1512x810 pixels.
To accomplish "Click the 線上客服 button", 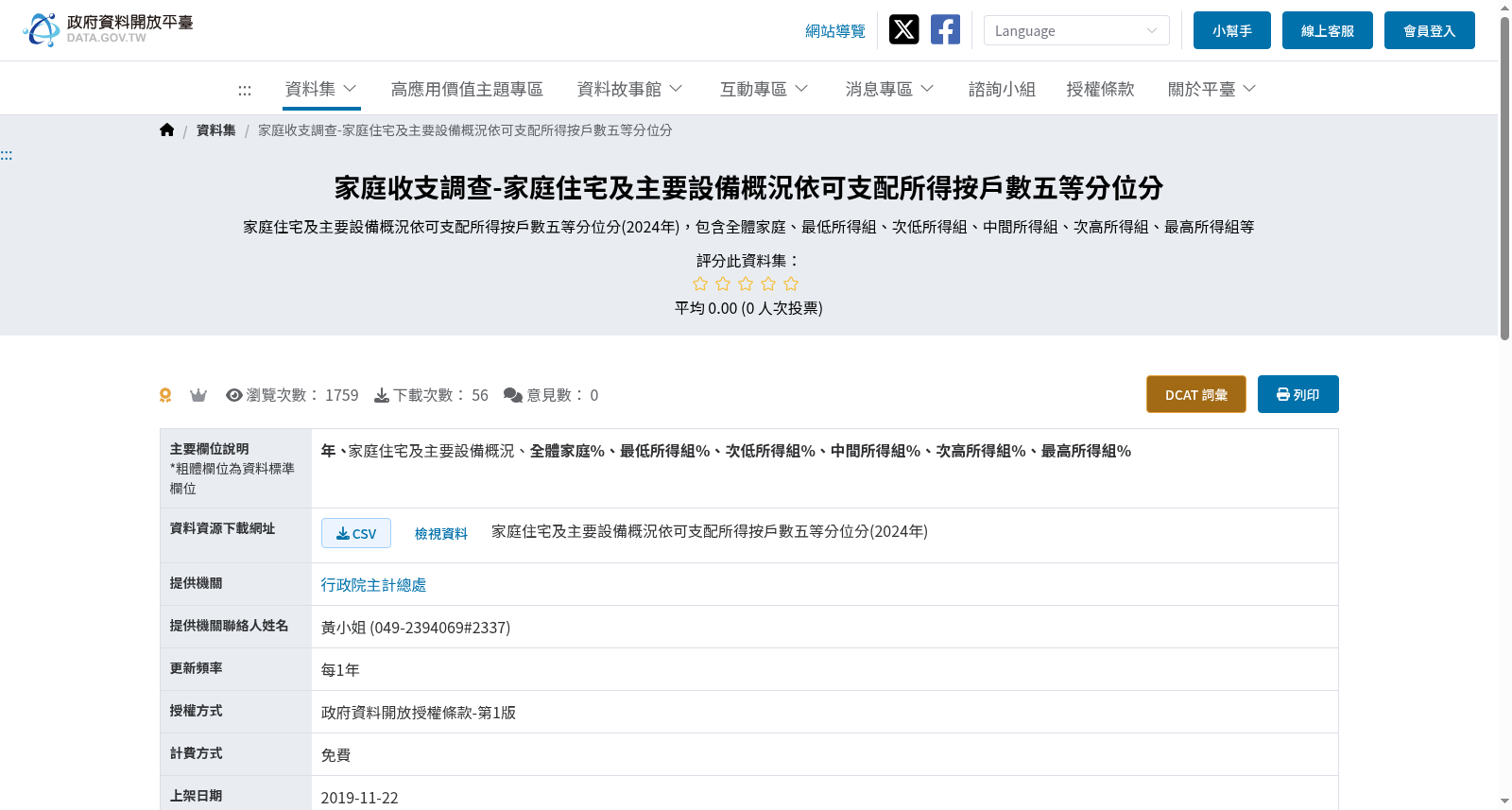I will pyautogui.click(x=1328, y=30).
